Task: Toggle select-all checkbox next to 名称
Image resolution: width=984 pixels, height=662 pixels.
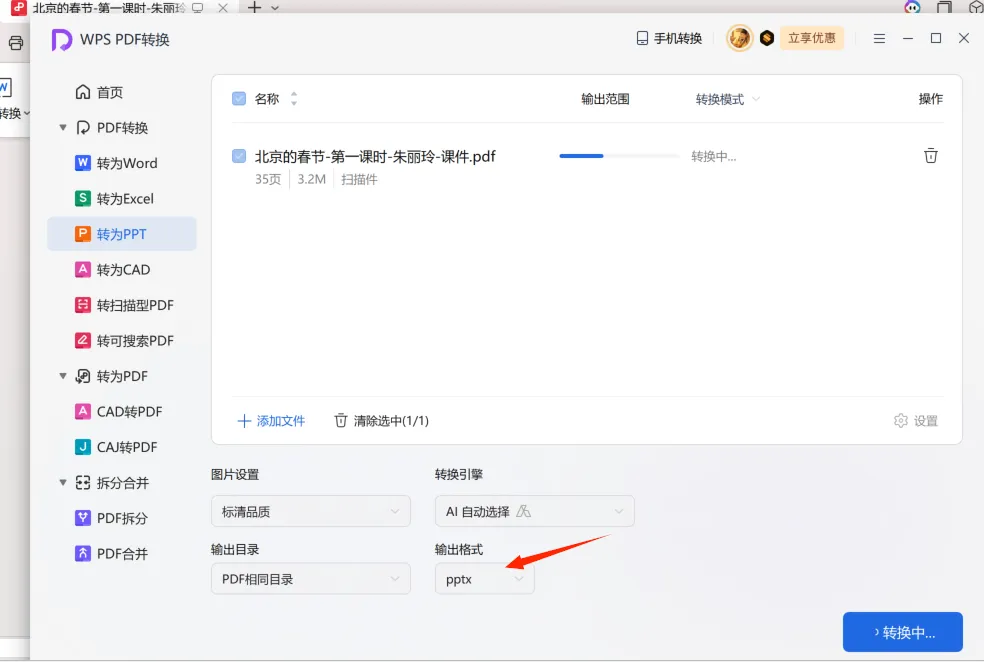Action: [239, 99]
